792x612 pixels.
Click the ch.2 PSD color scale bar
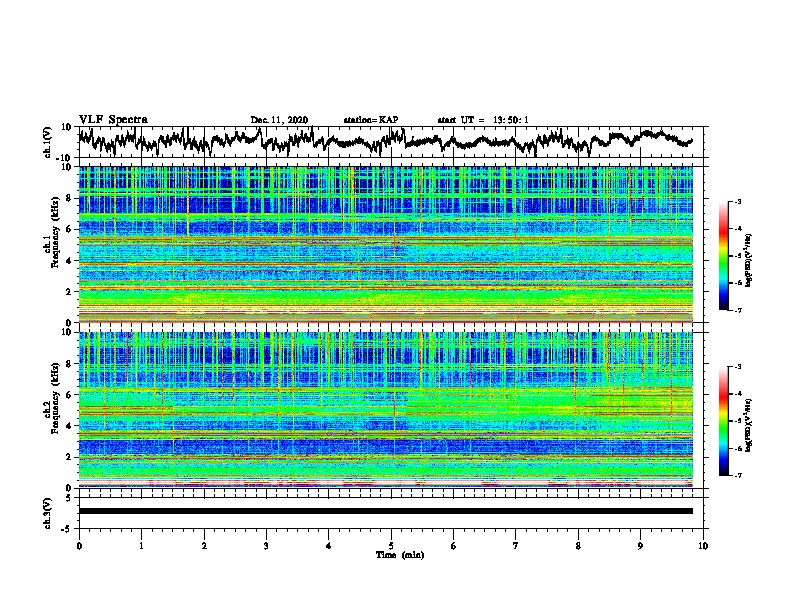(723, 421)
